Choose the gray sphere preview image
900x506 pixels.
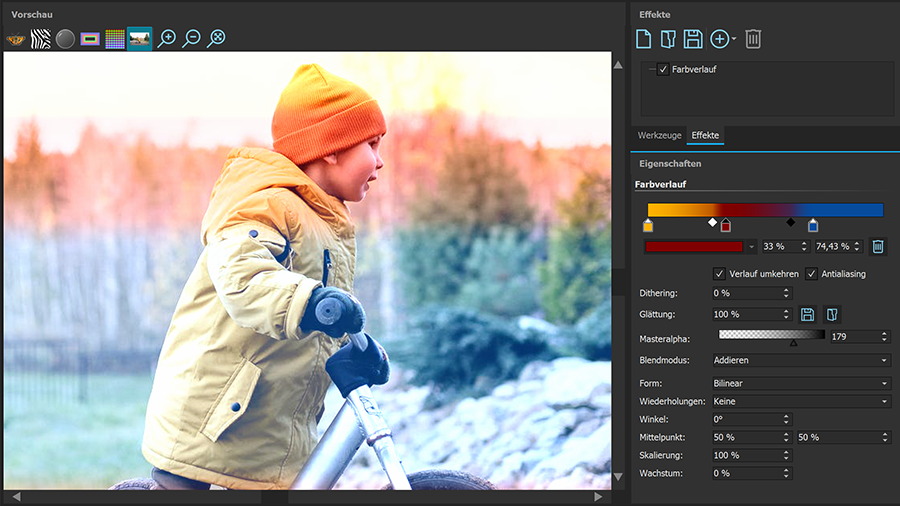point(66,39)
